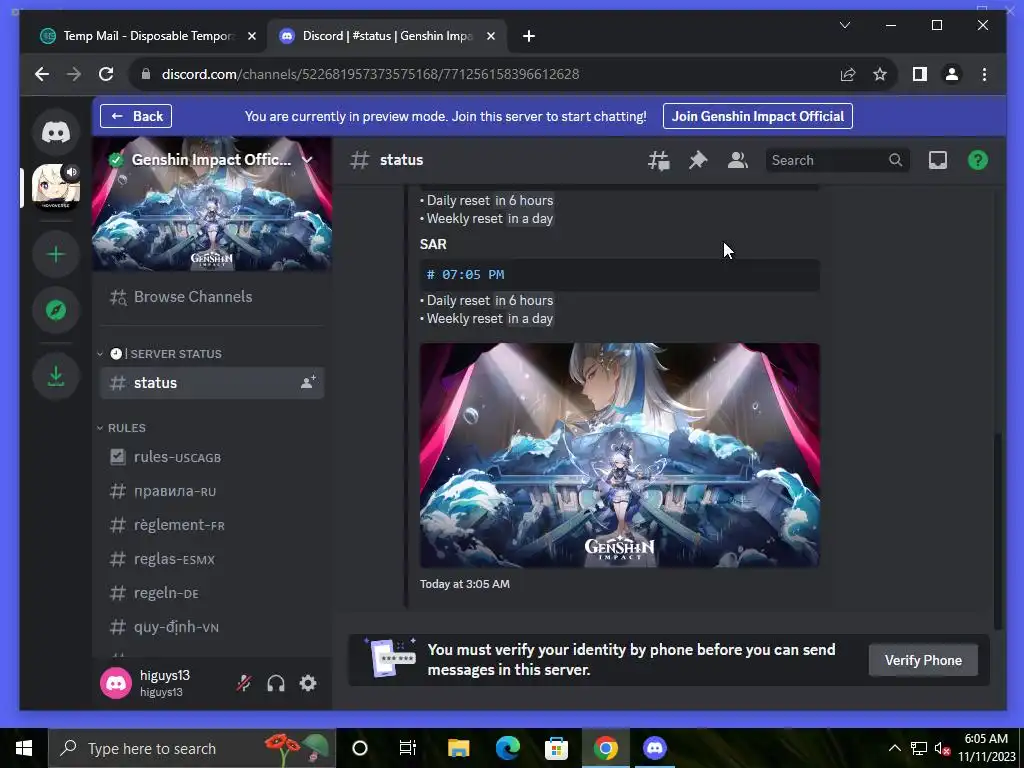This screenshot has width=1024, height=768.
Task: Click Verify Phone button
Action: click(x=923, y=660)
